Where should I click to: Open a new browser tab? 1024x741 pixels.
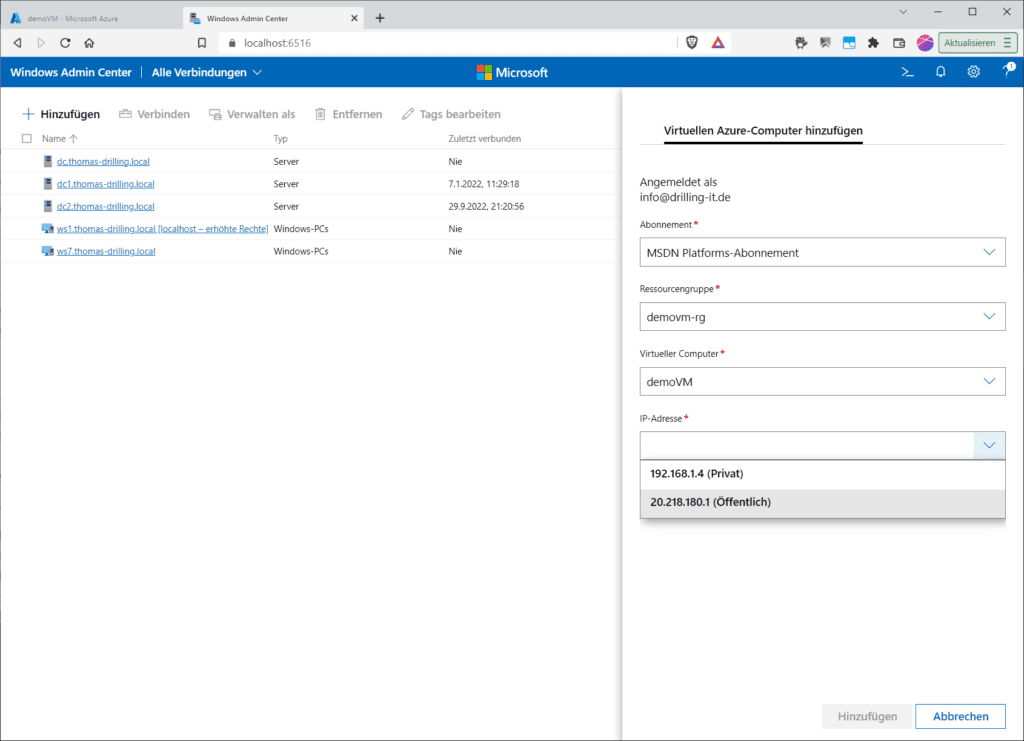pyautogui.click(x=380, y=18)
